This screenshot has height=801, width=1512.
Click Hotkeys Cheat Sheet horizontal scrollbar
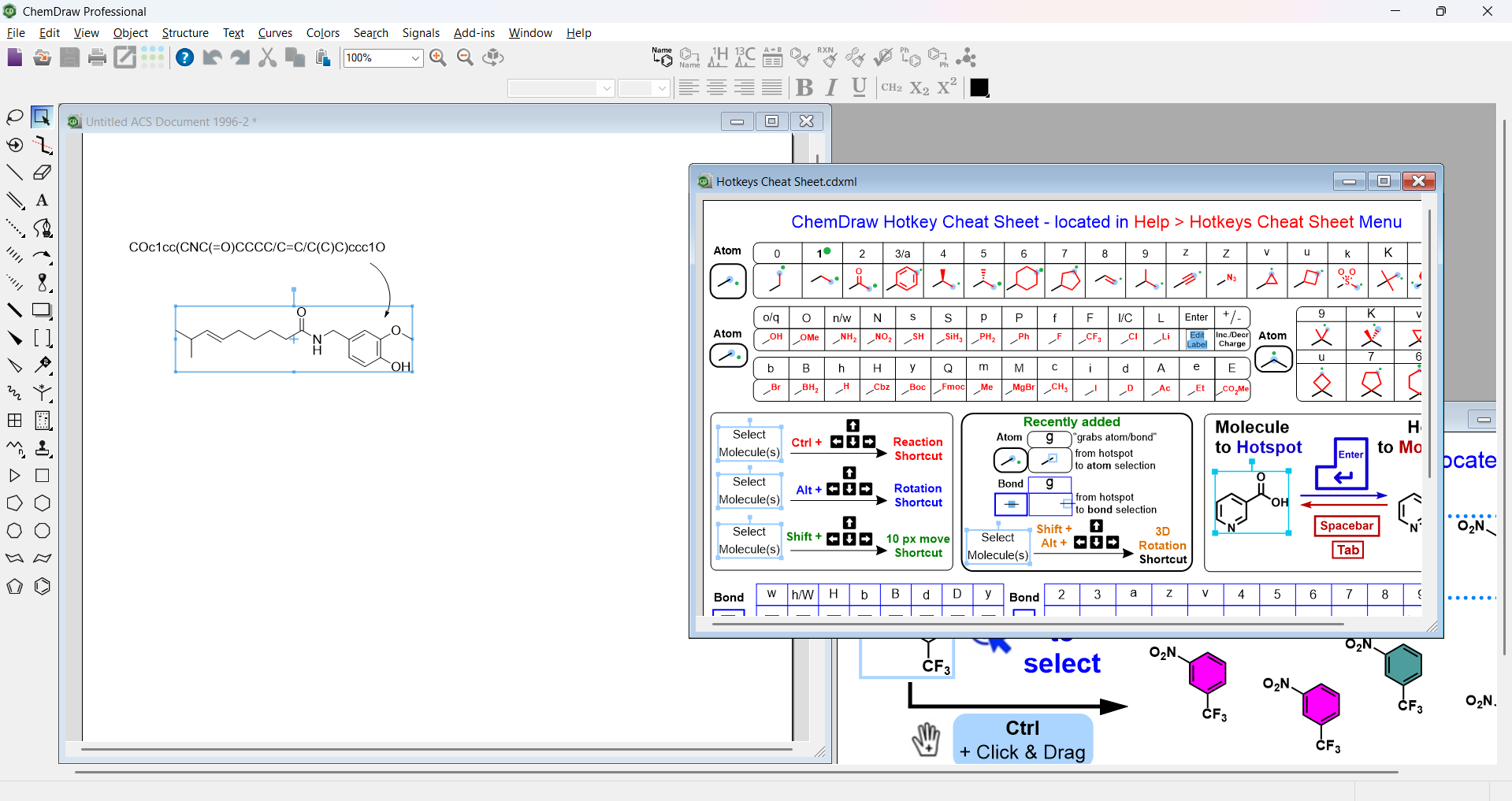pyautogui.click(x=1028, y=624)
